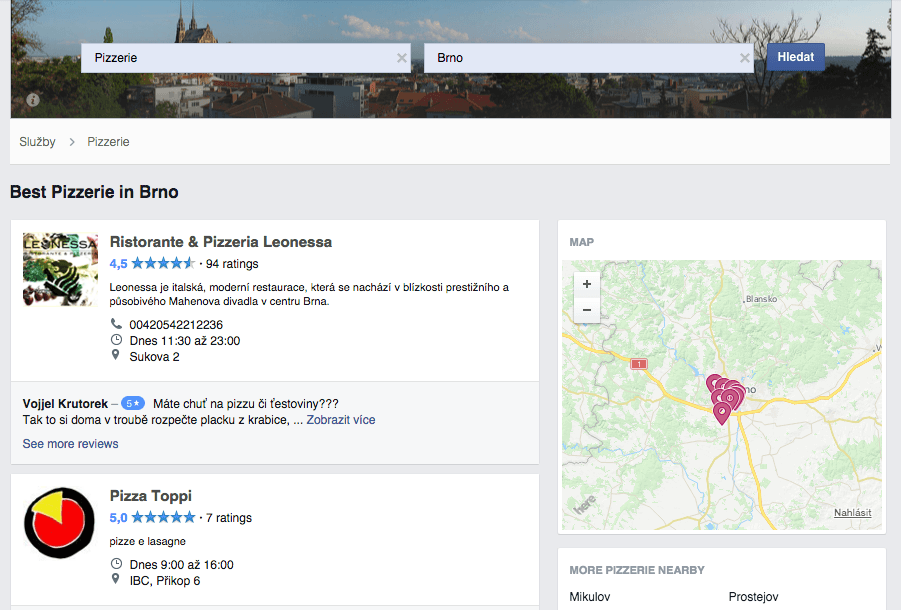
Task: Click the 5-star review badge
Action: pyautogui.click(x=133, y=403)
